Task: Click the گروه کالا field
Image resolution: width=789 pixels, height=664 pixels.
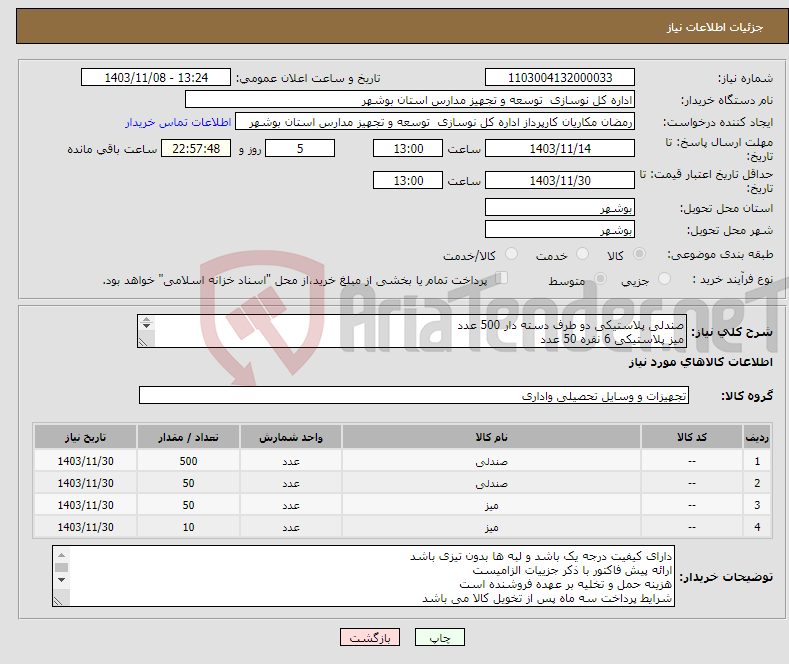Action: coord(414,395)
